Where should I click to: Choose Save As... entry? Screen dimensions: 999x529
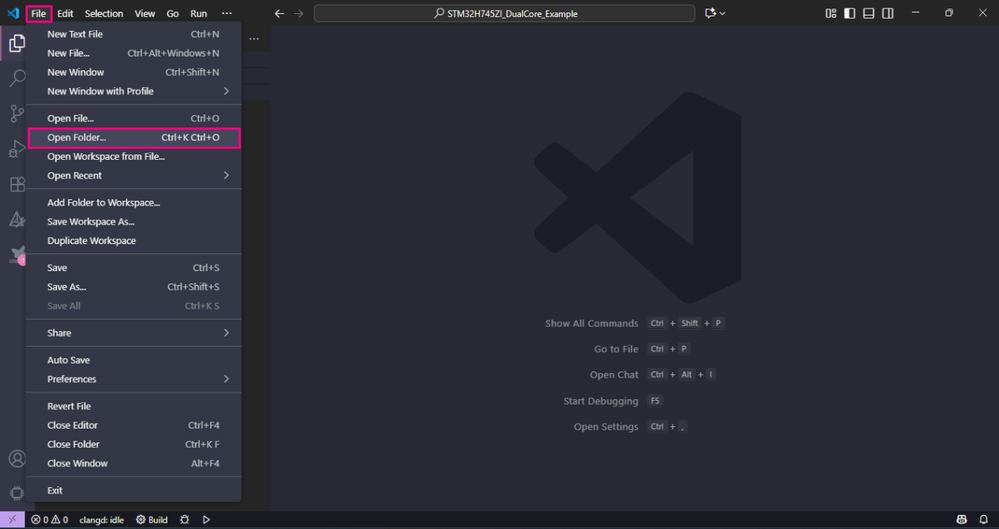pos(133,287)
